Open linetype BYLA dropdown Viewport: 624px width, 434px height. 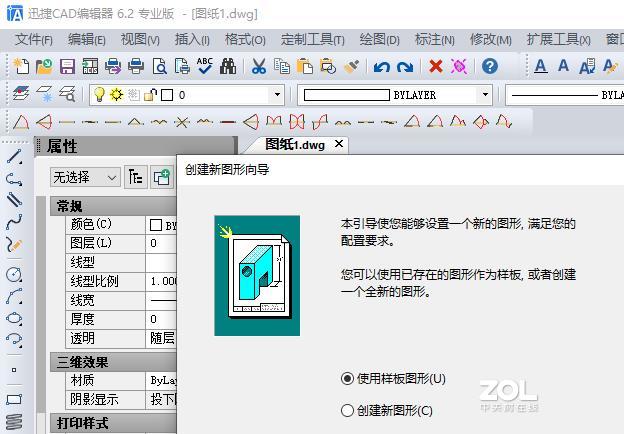564,95
